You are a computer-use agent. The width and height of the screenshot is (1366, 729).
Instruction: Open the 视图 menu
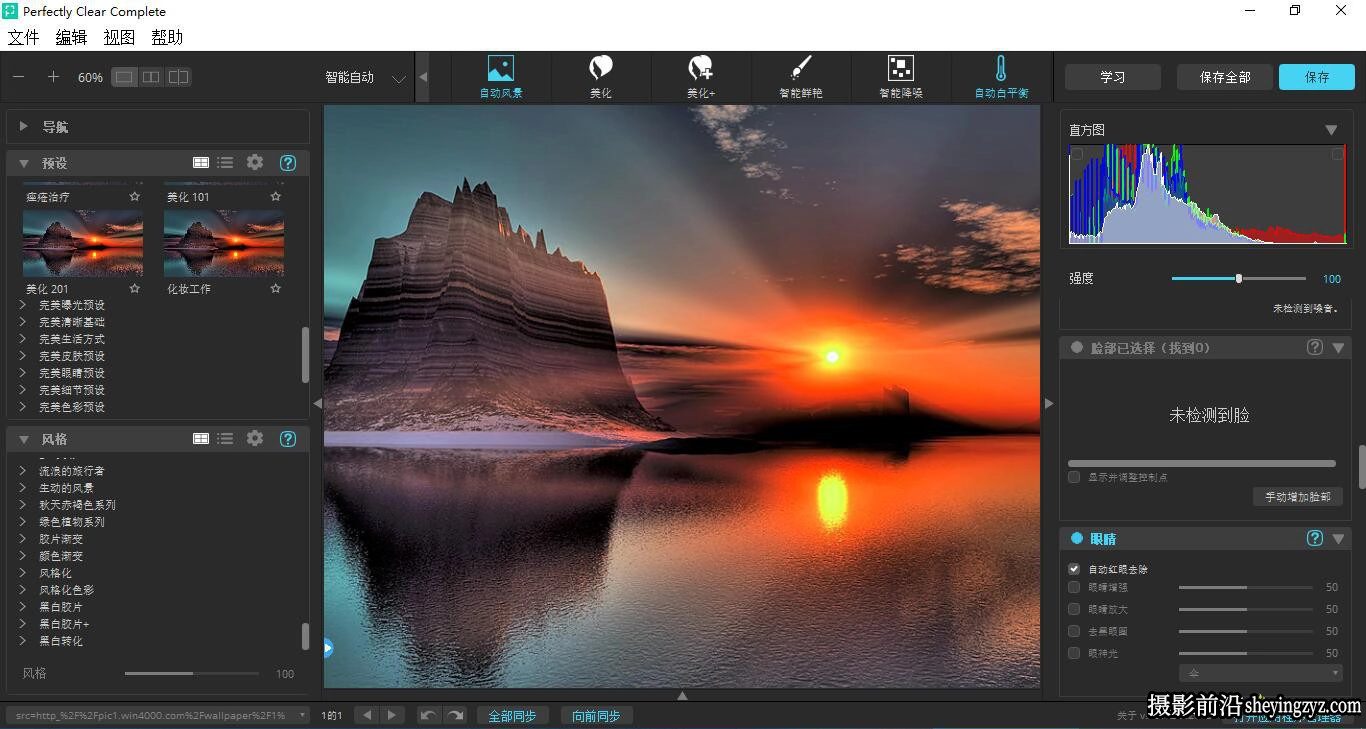[x=119, y=37]
